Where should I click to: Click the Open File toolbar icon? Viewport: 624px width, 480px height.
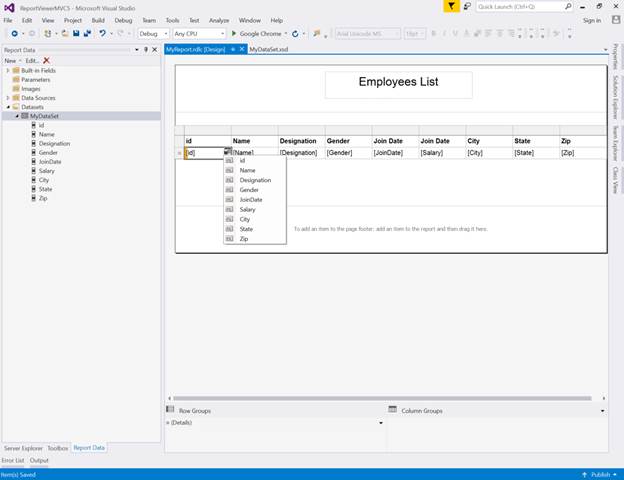click(65, 34)
